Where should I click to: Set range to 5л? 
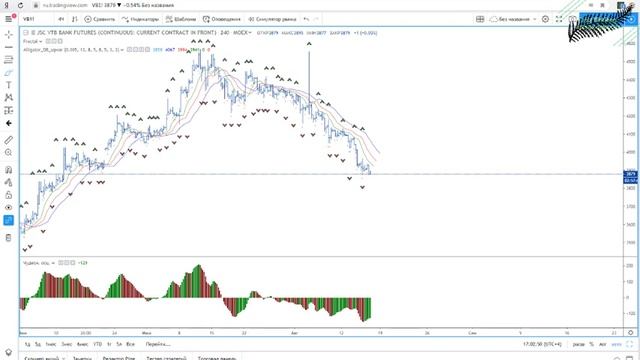point(119,344)
